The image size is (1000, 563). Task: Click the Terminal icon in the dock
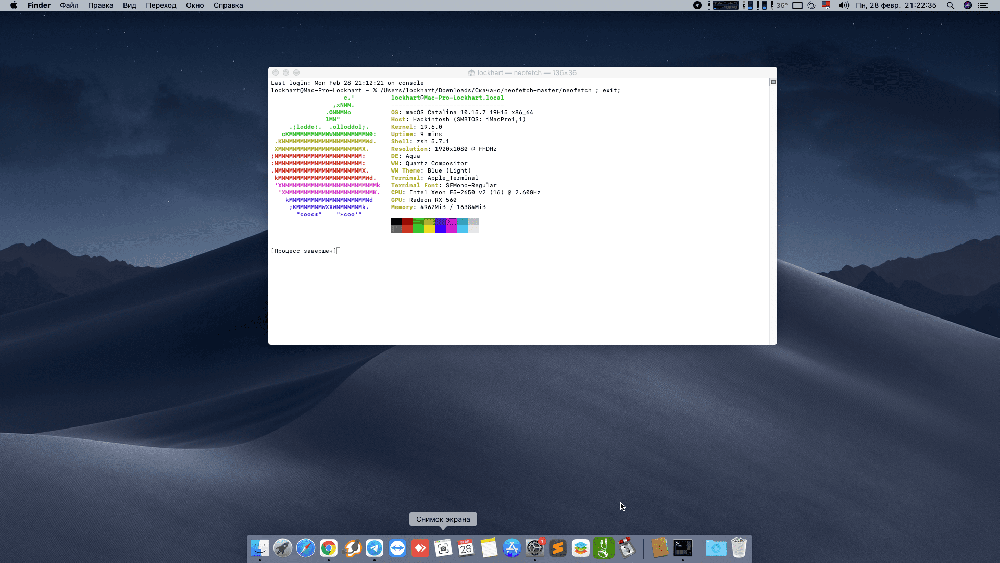(683, 548)
